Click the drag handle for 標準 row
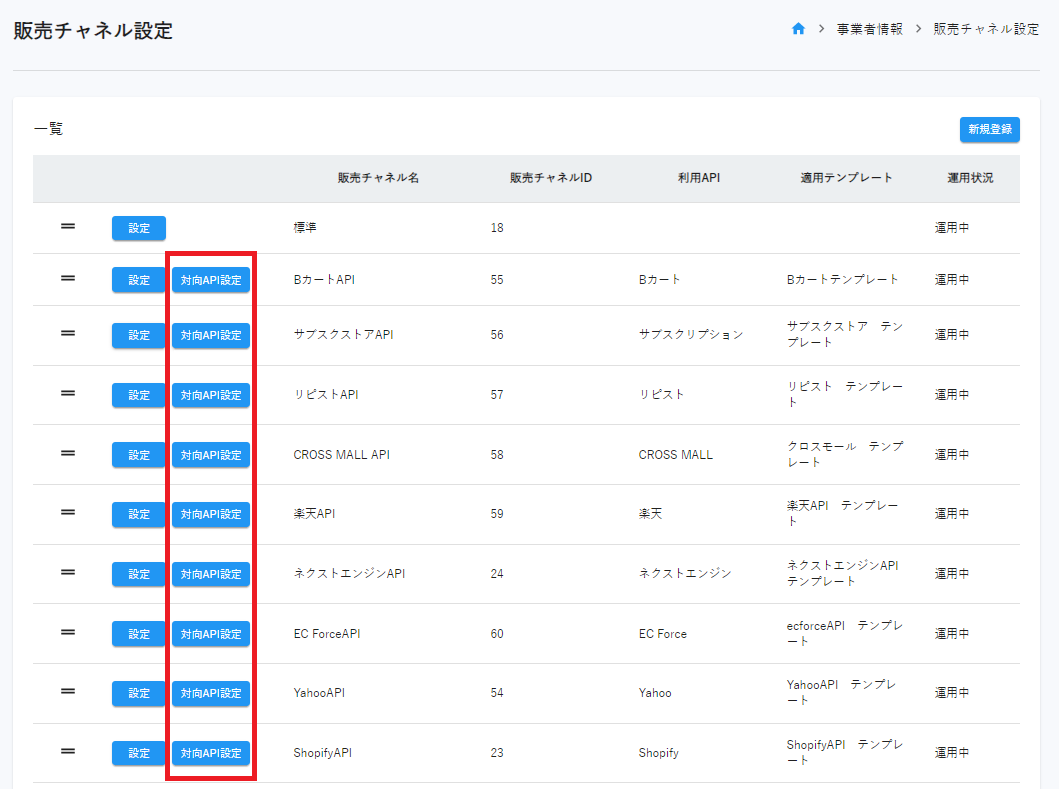Screen dimensions: 1059x789 [x=68, y=227]
